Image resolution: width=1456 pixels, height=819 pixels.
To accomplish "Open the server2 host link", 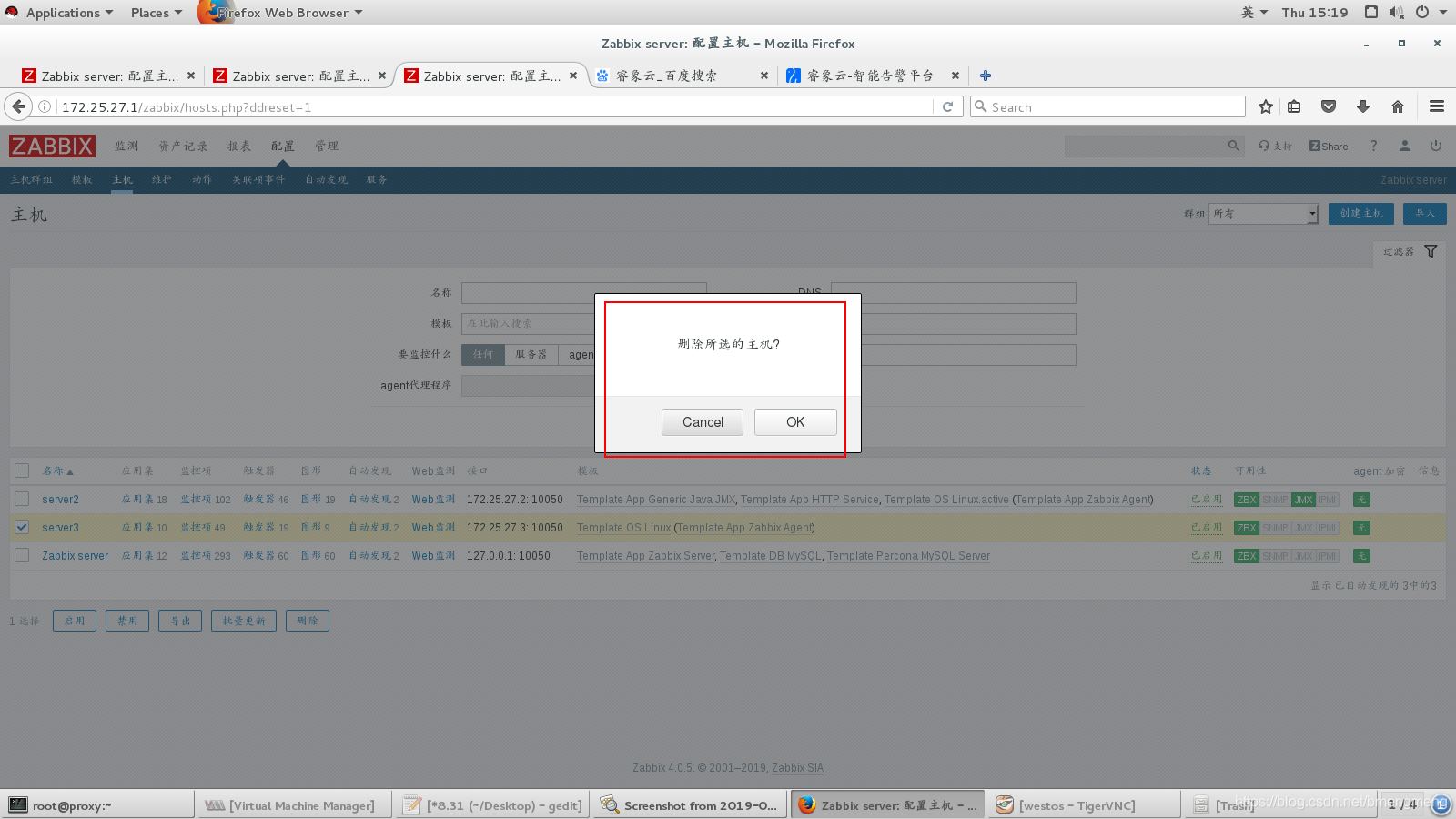I will pos(60,500).
